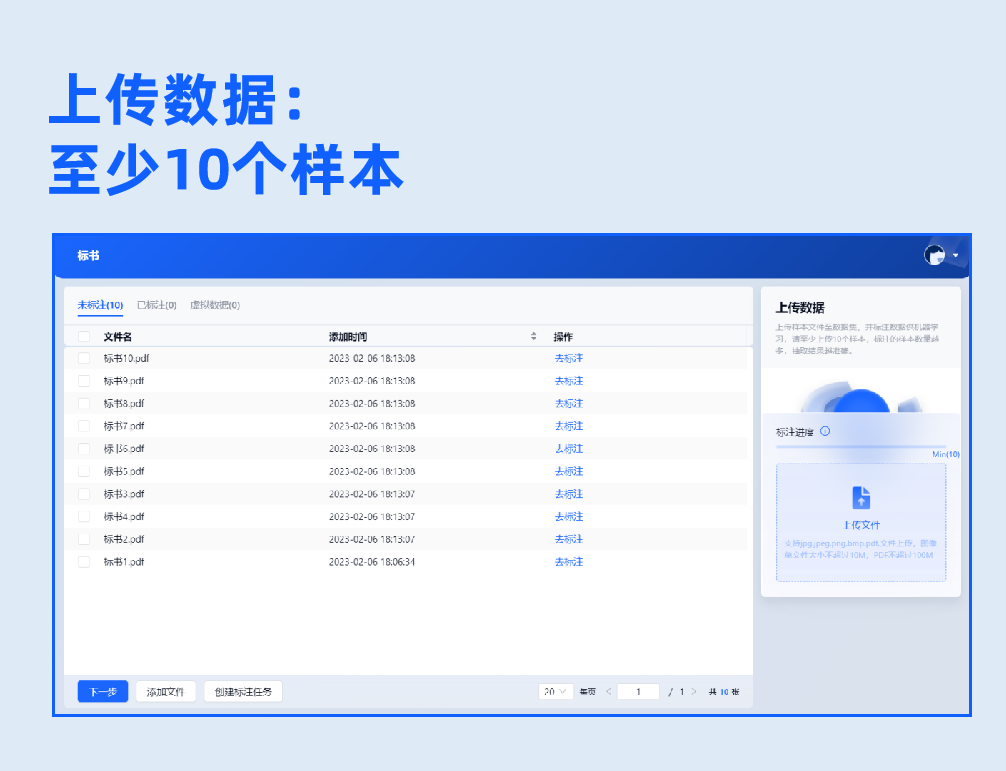Select file name 标书2.pdf
This screenshot has width=1006, height=771.
click(x=124, y=539)
